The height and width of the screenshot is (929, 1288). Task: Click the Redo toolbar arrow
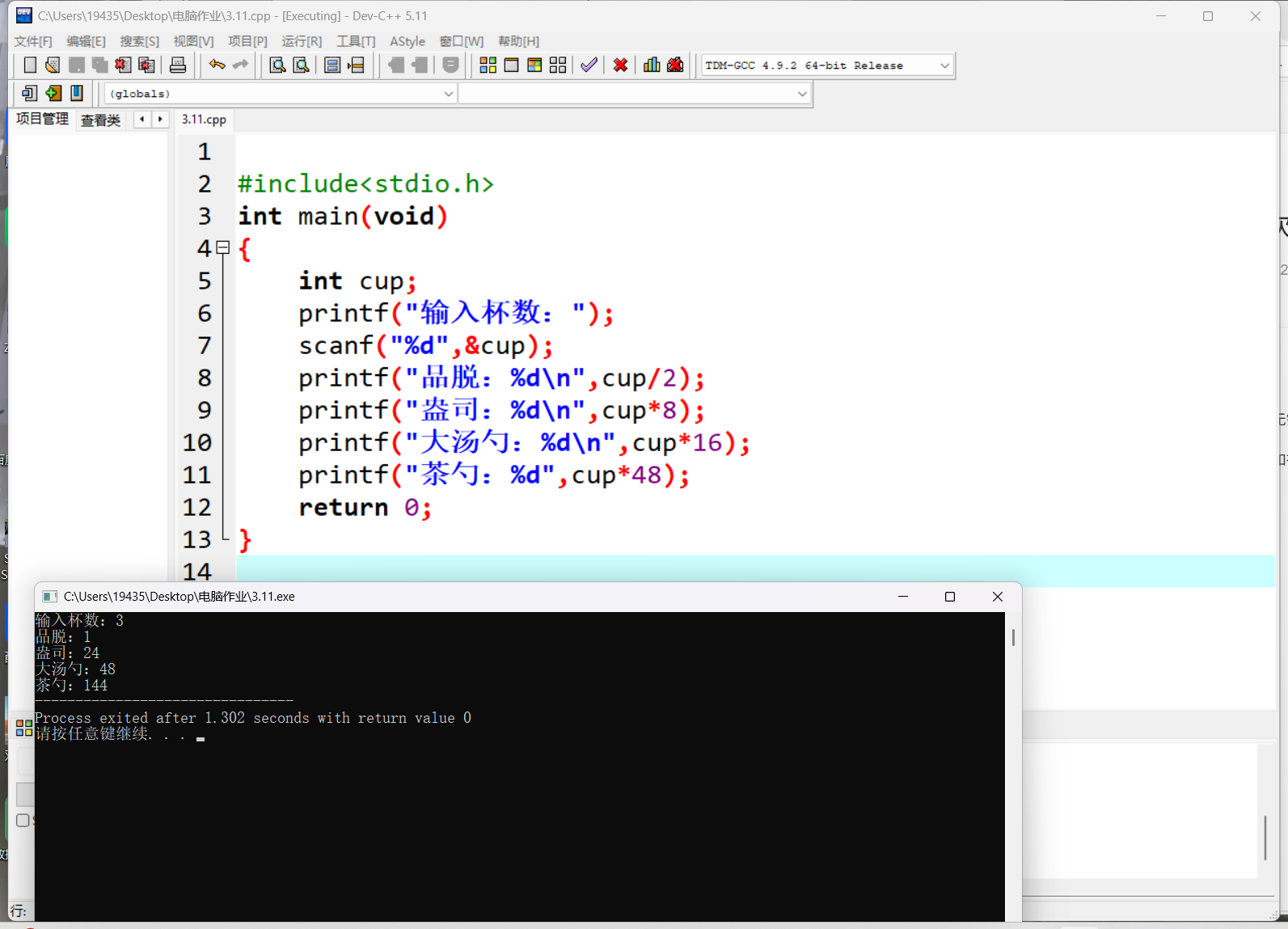(240, 65)
